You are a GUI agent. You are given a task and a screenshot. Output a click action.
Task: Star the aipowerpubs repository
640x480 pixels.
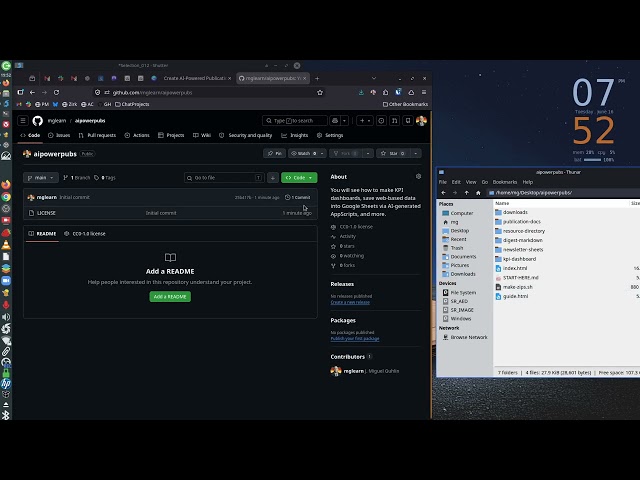[393, 153]
